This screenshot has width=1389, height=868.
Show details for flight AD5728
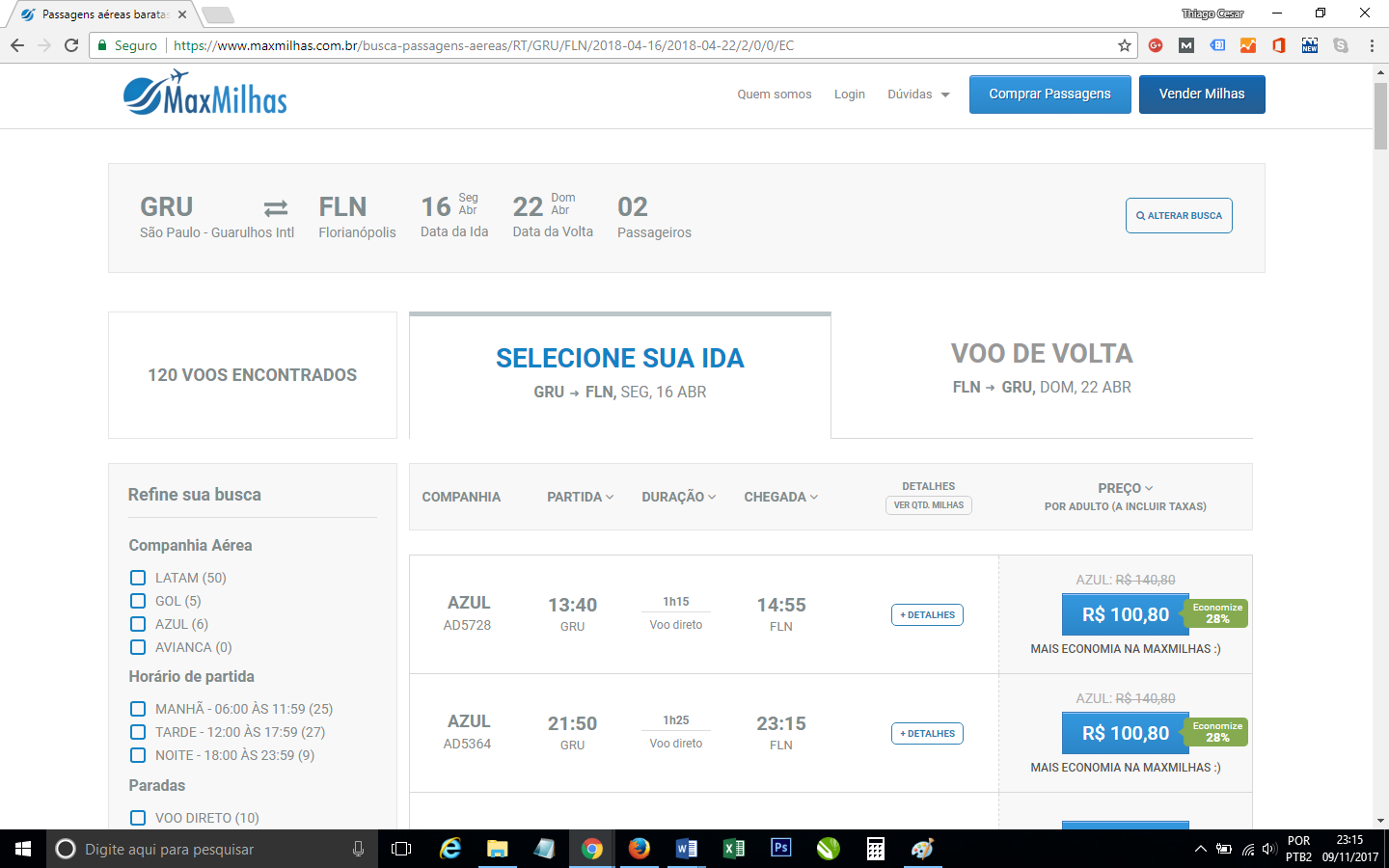927,615
